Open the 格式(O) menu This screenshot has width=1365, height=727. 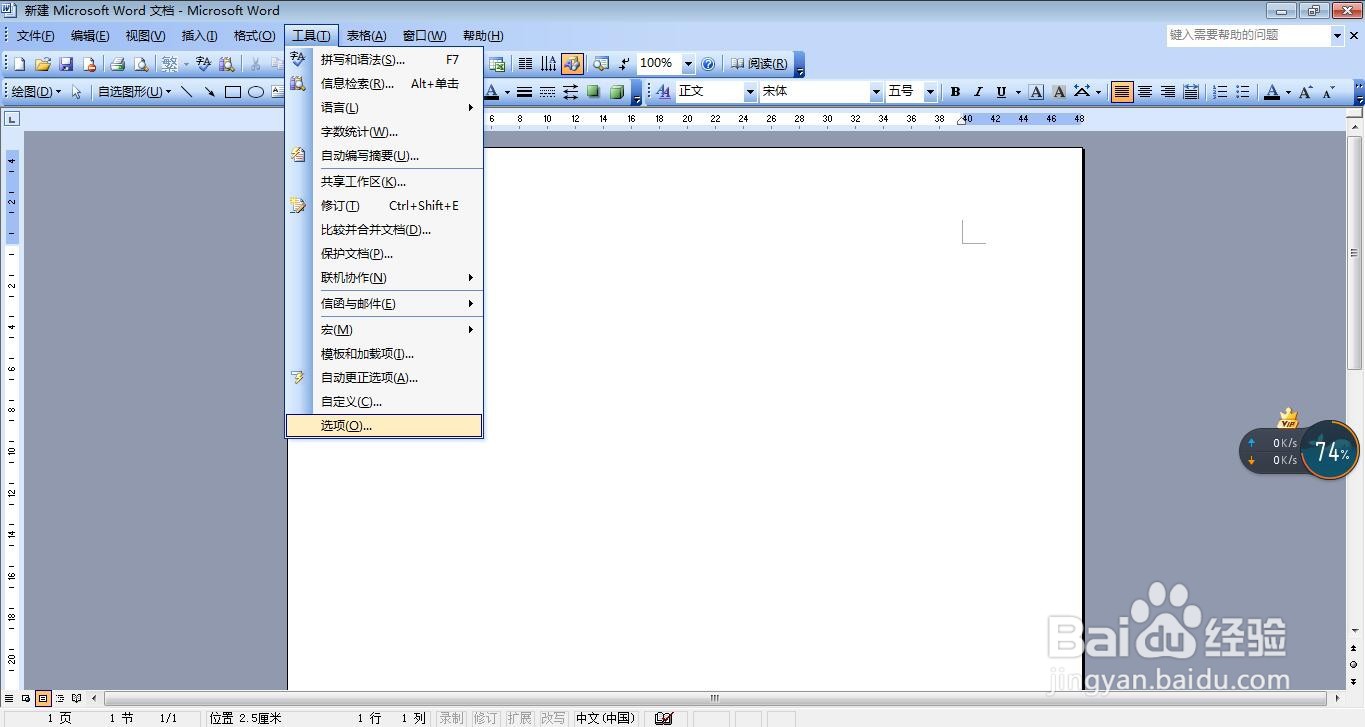click(254, 36)
